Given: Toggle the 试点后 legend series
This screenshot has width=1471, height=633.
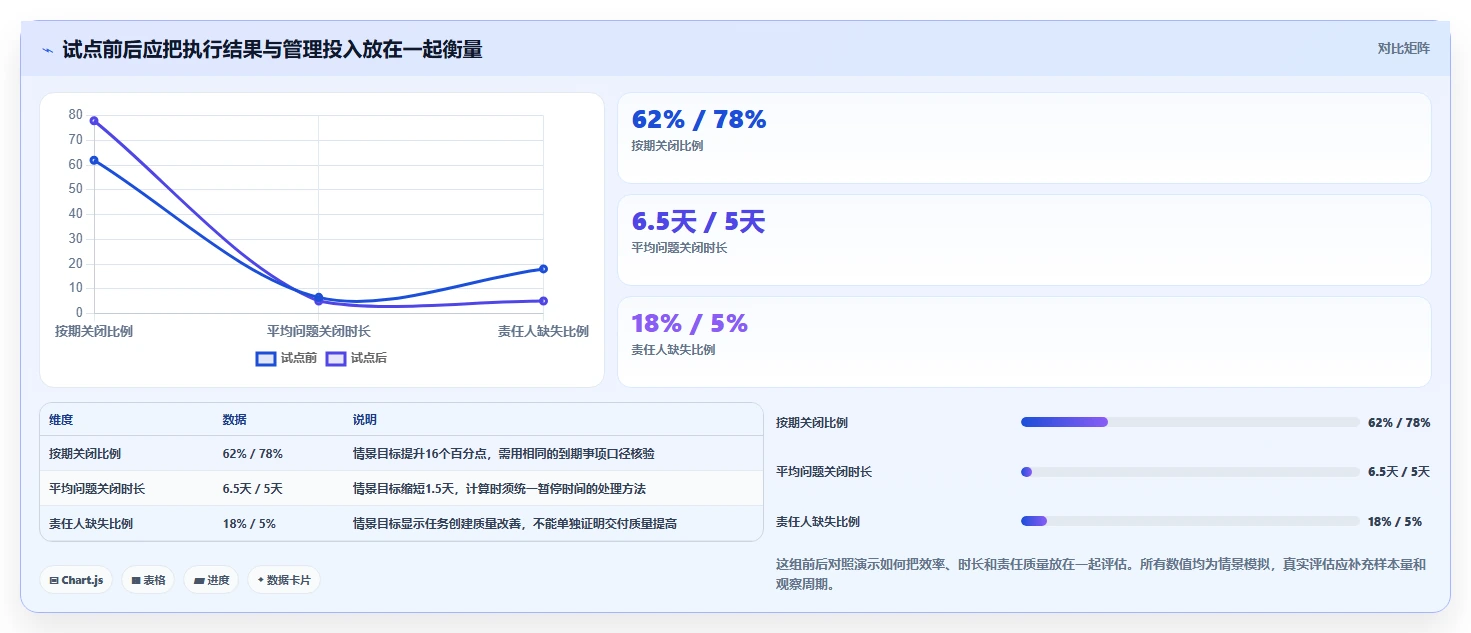Looking at the screenshot, I should click(356, 358).
